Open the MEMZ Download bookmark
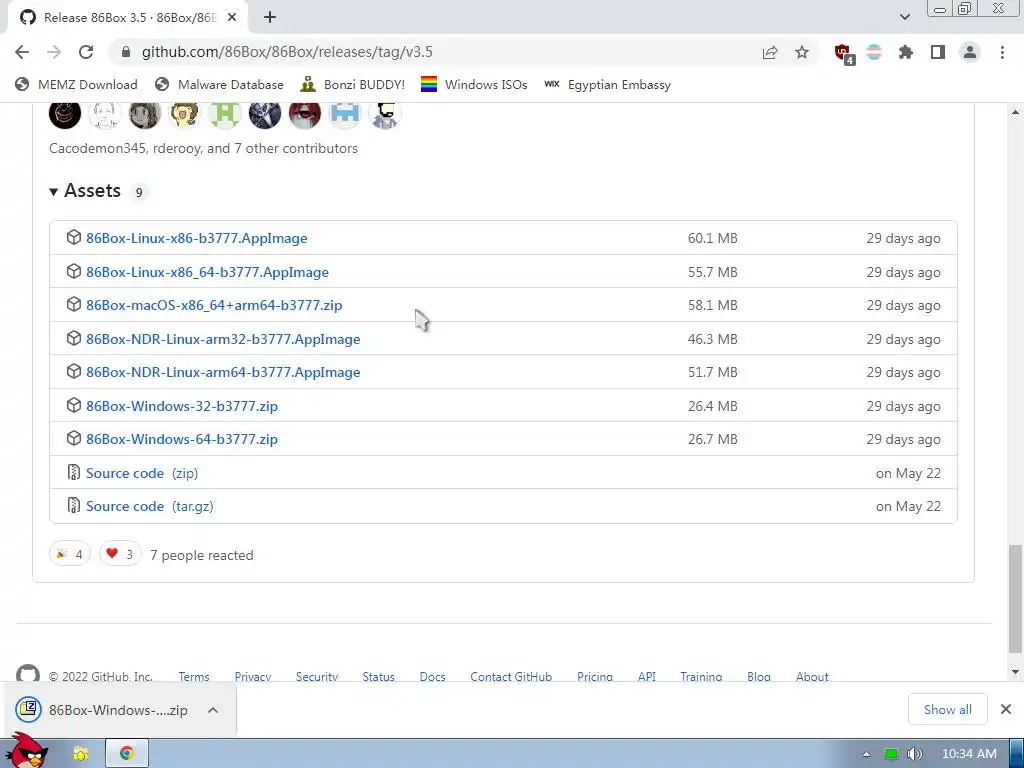 76,85
